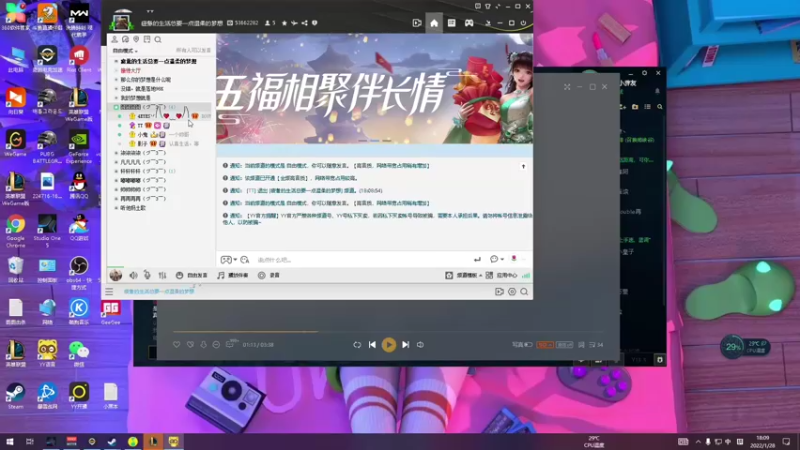Open the footer search magnifier icon
This screenshot has height=450, width=800.
[x=524, y=292]
